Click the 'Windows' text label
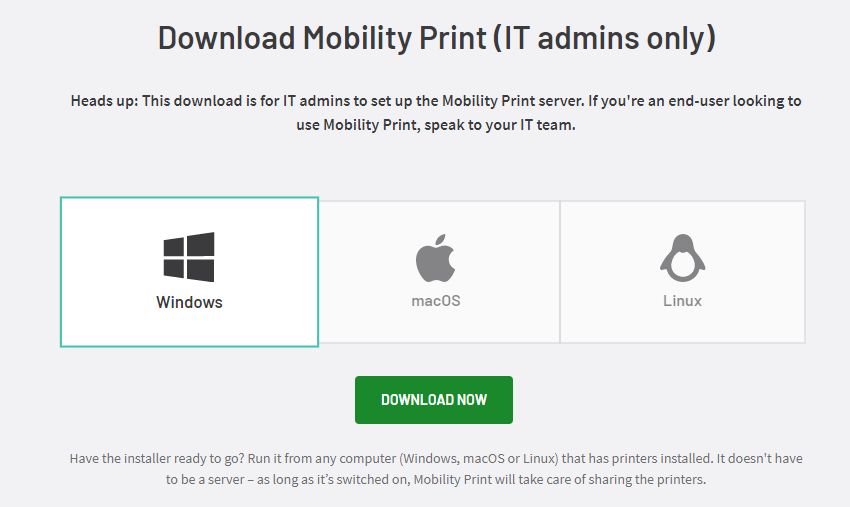The width and height of the screenshot is (850, 507). [189, 302]
